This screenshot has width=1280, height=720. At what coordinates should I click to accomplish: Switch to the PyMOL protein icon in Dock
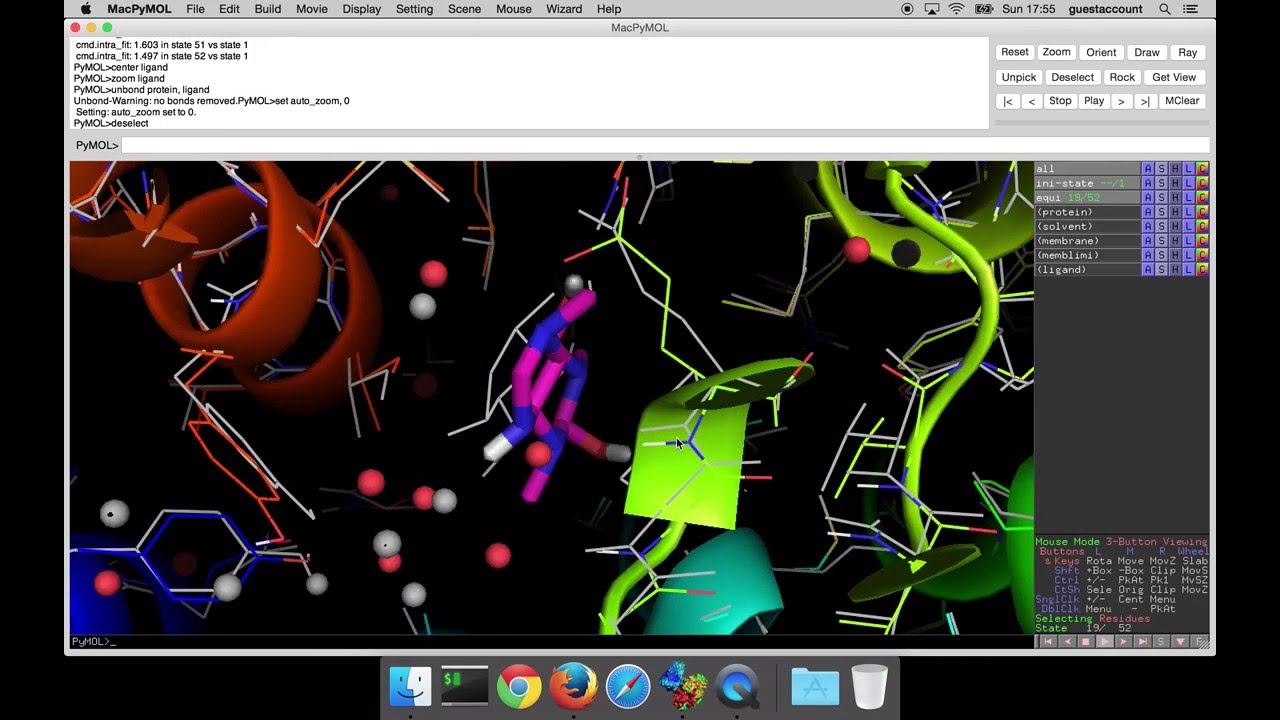(x=682, y=687)
